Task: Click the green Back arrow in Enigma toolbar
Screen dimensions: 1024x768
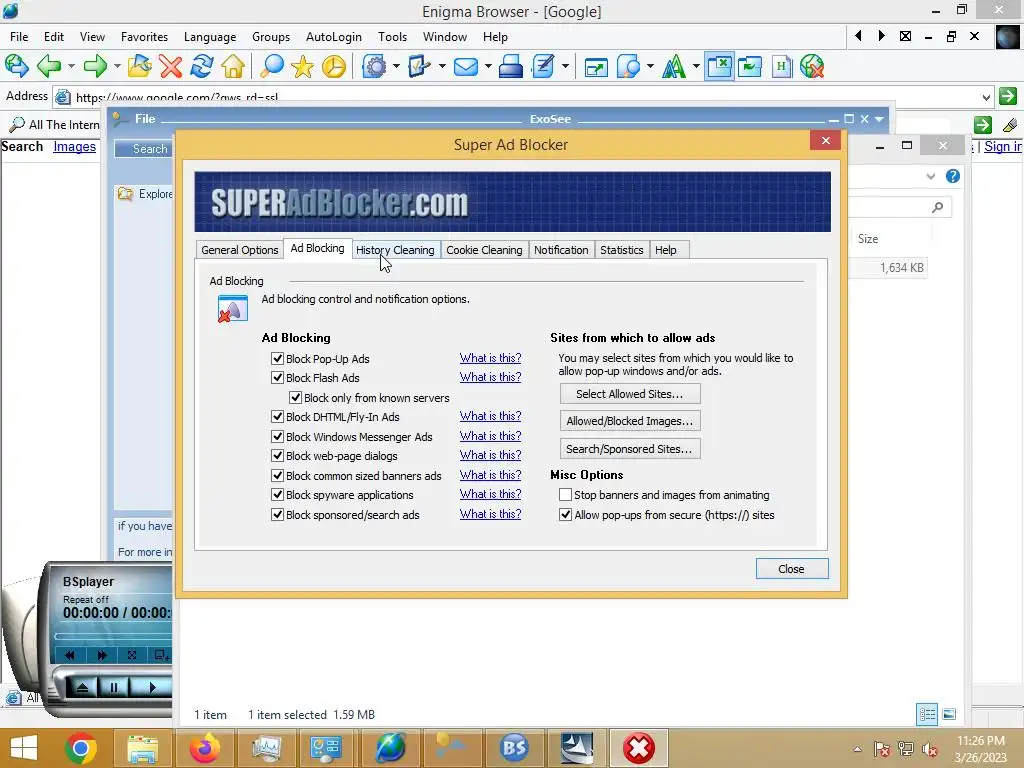Action: [49, 66]
